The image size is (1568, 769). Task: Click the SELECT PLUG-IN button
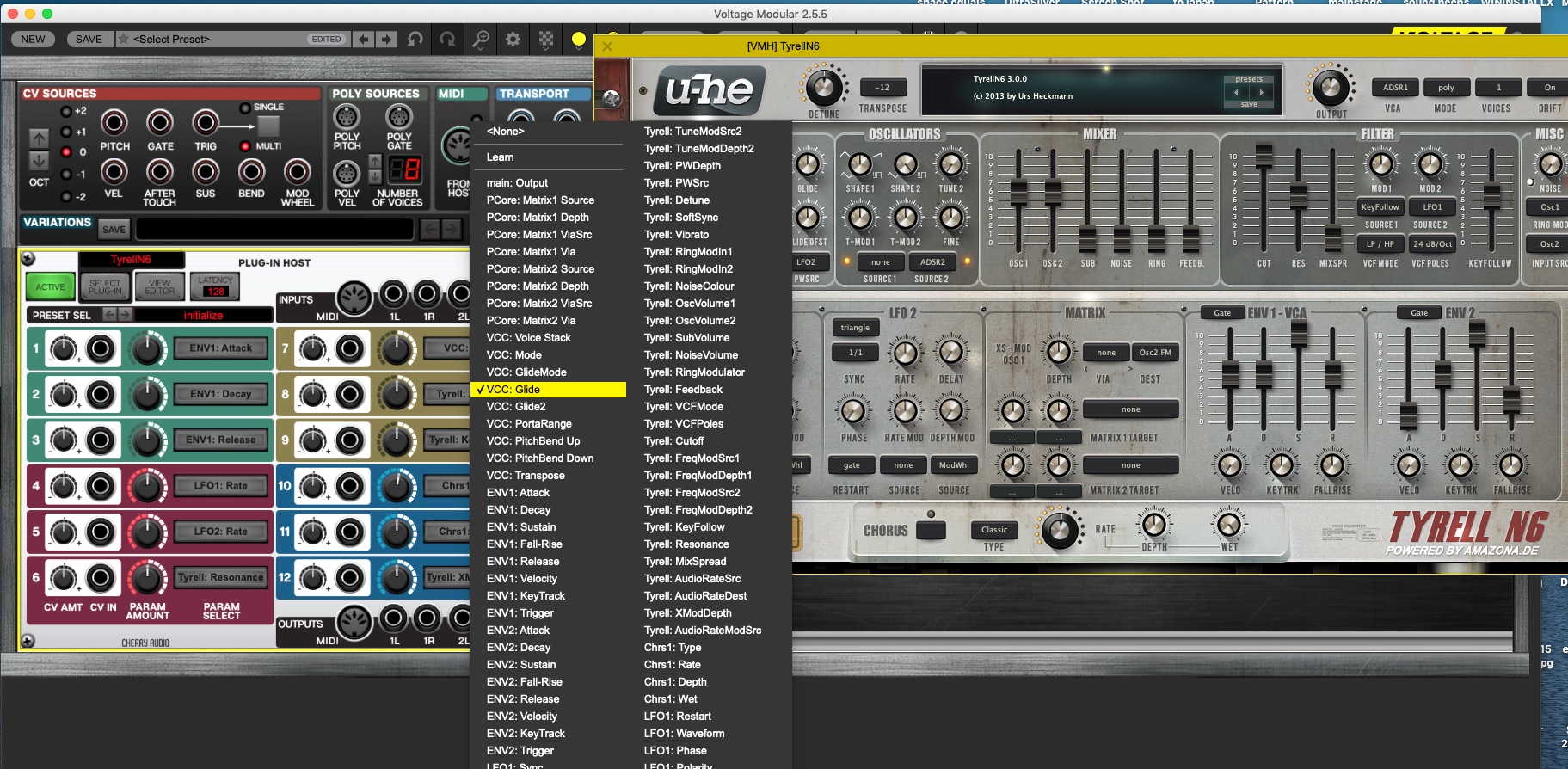105,286
